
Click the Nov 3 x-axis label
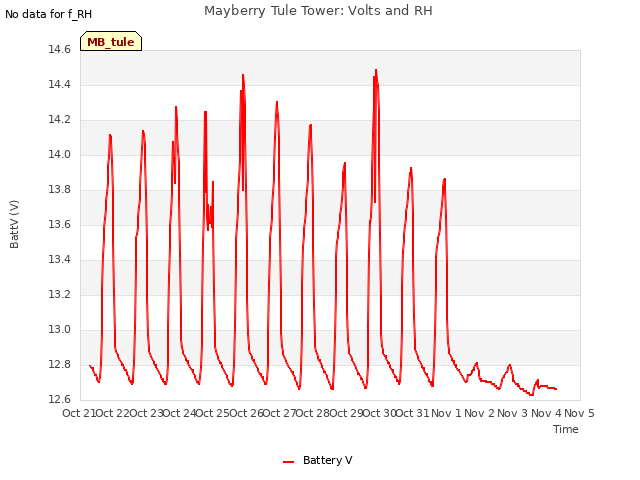click(x=513, y=413)
